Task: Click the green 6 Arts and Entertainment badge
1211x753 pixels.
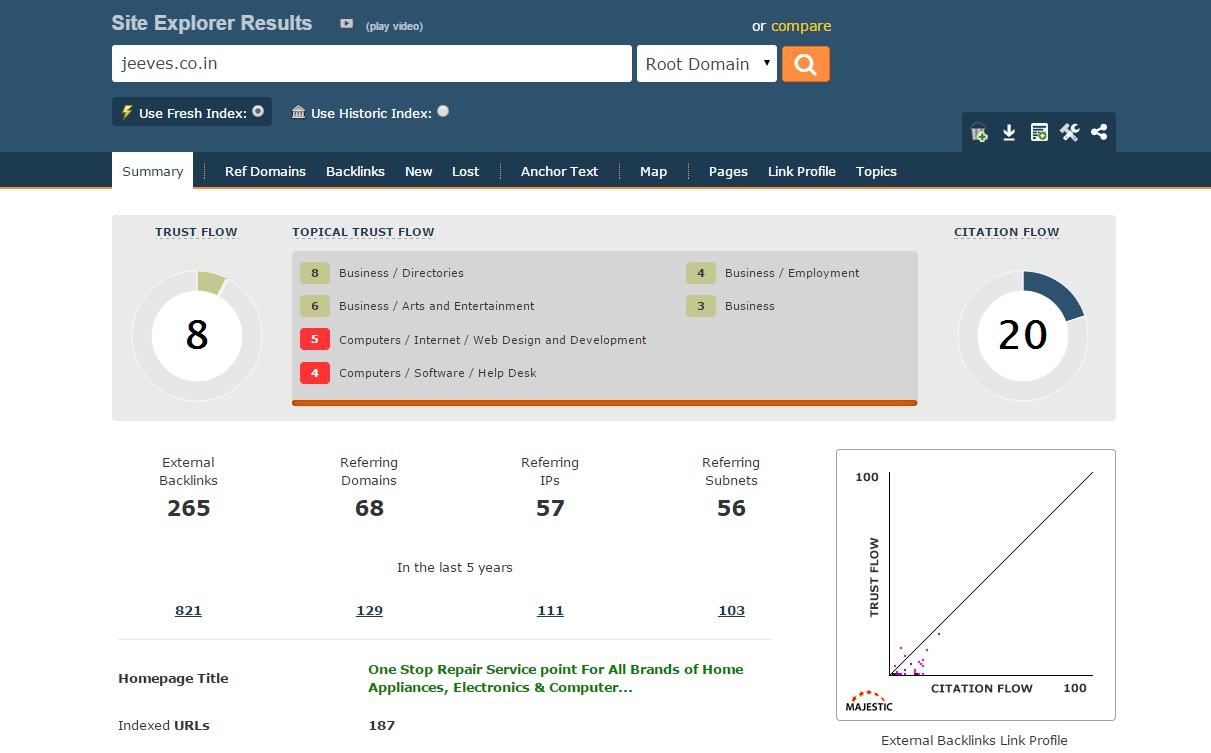Action: point(315,306)
